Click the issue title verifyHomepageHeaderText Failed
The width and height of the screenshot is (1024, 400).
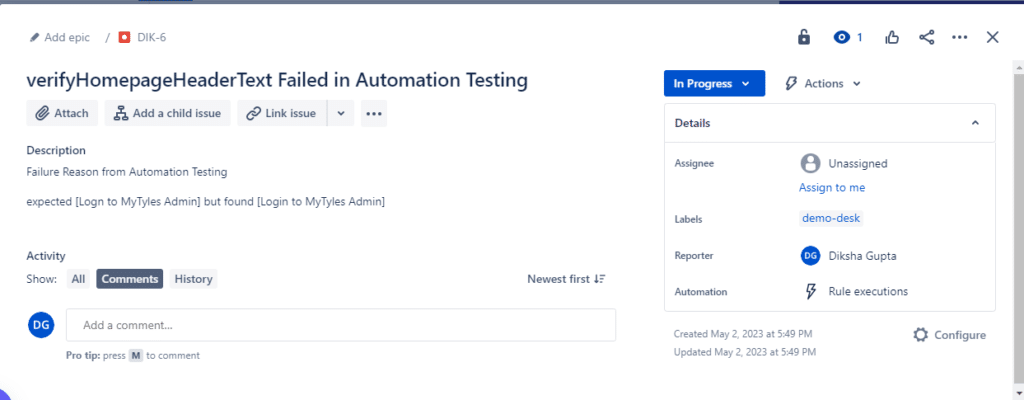click(277, 80)
